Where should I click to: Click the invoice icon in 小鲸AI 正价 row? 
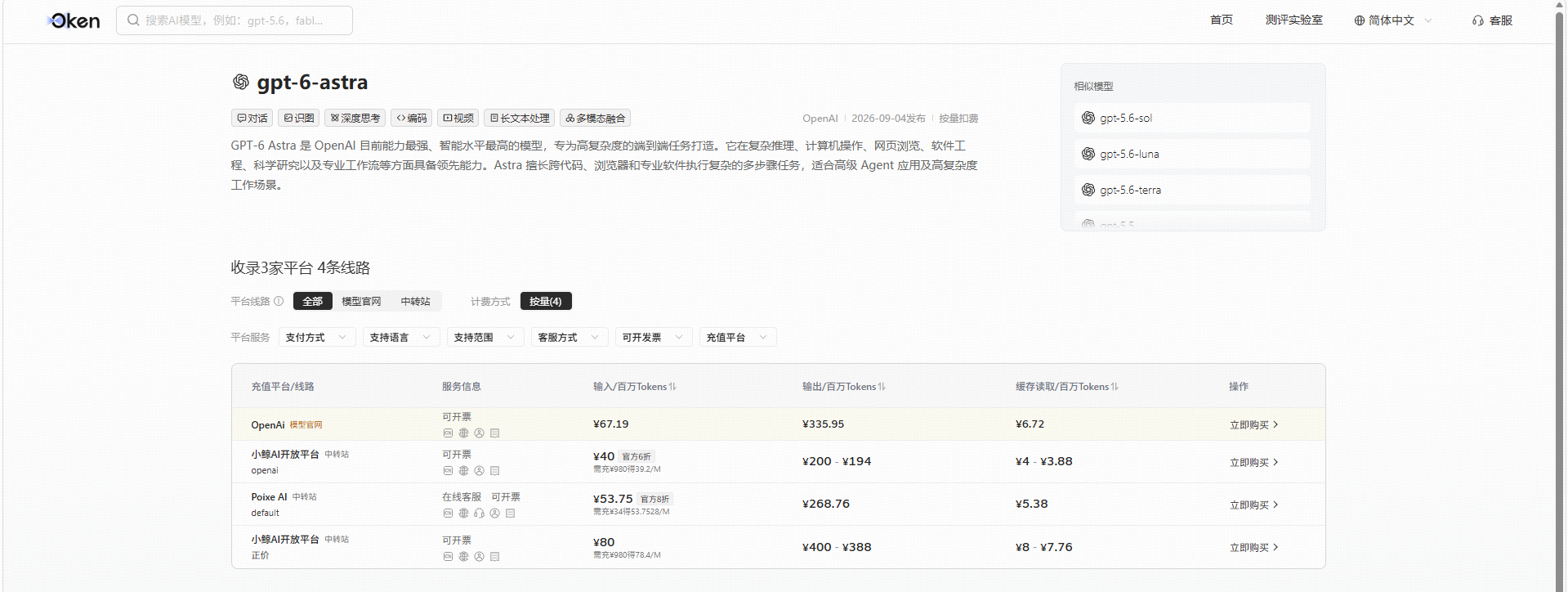pos(494,557)
